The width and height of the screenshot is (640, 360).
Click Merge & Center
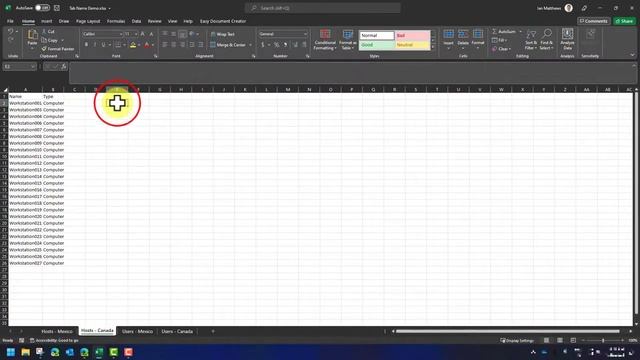pos(228,45)
